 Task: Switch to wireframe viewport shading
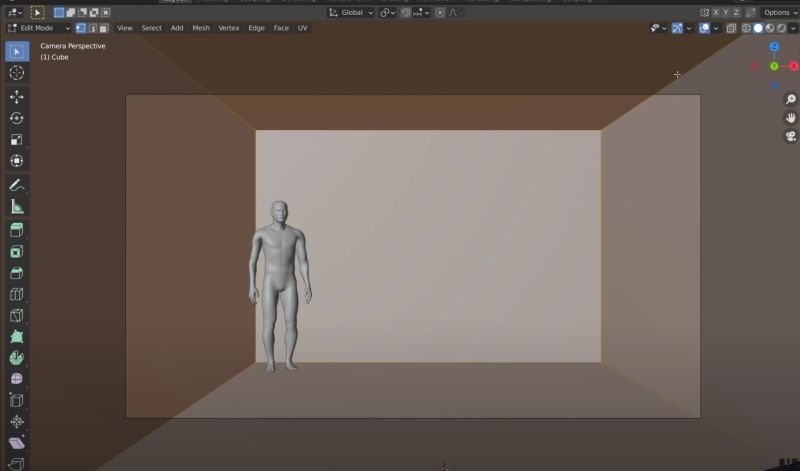pyautogui.click(x=746, y=28)
